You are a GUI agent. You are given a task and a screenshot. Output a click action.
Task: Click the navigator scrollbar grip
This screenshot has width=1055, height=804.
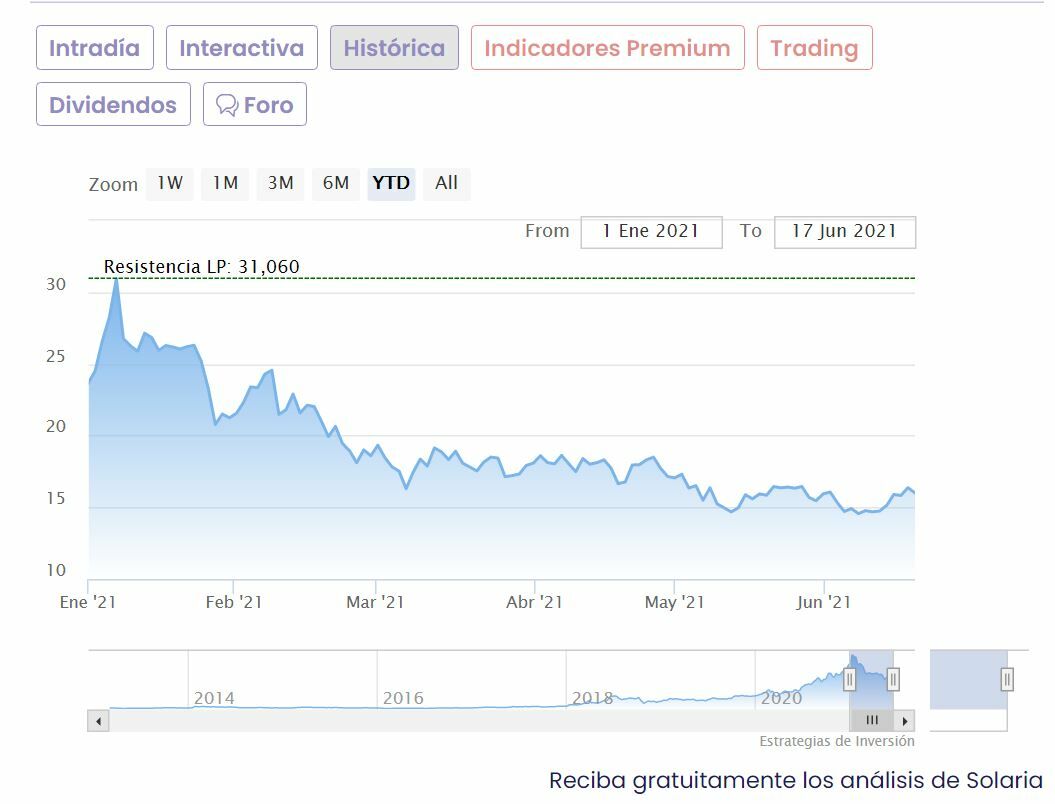[x=872, y=720]
